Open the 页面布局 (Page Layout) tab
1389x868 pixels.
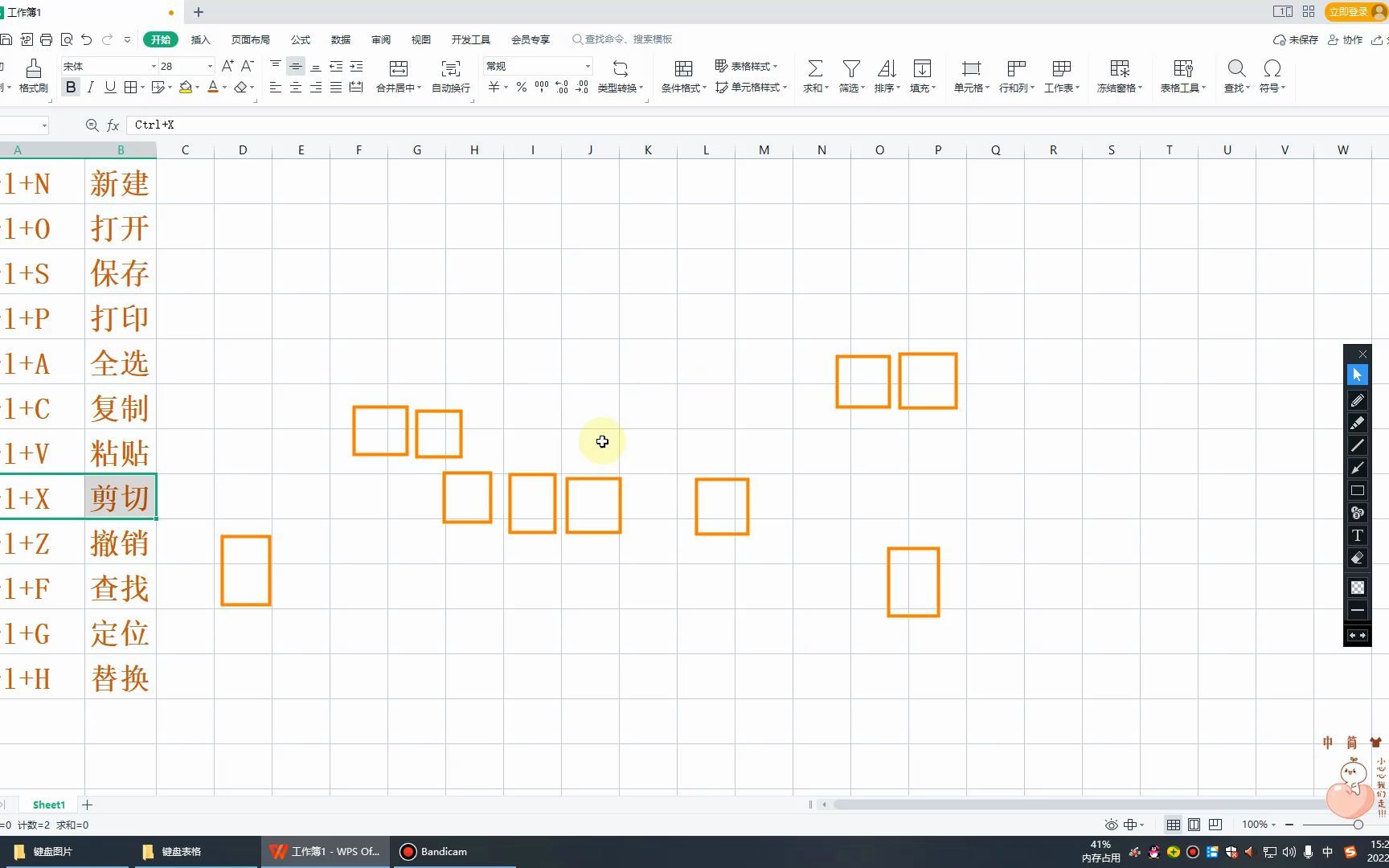coord(250,39)
